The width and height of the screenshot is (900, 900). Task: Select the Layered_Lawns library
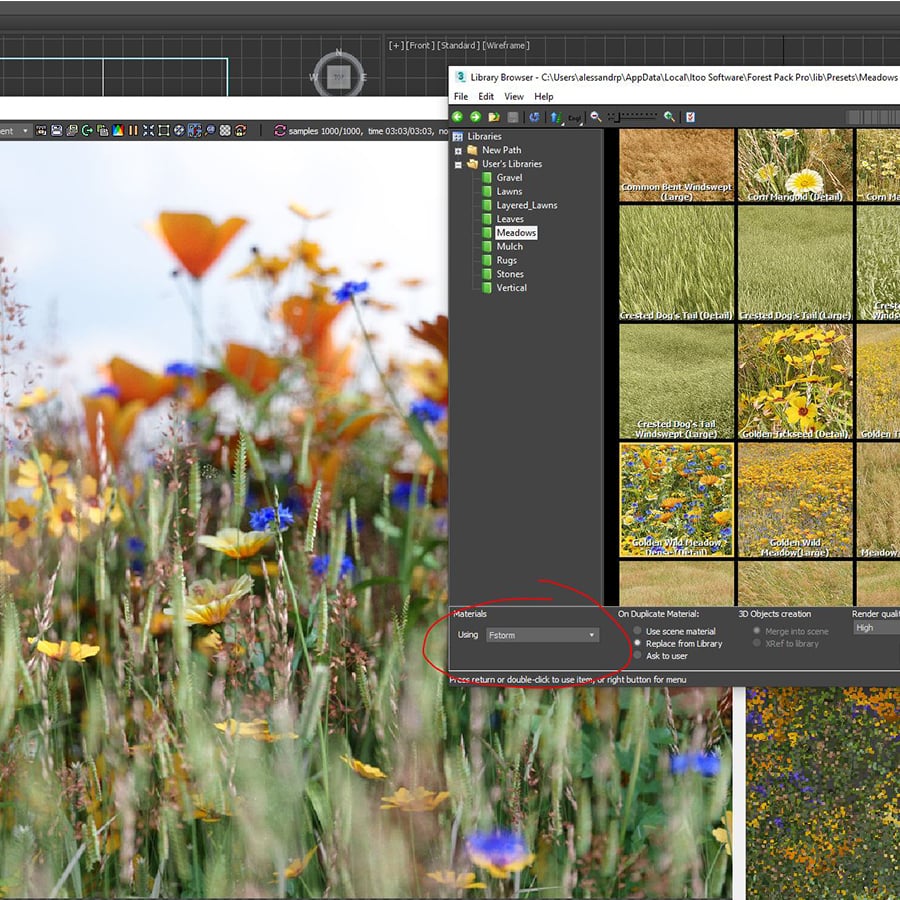(x=527, y=205)
